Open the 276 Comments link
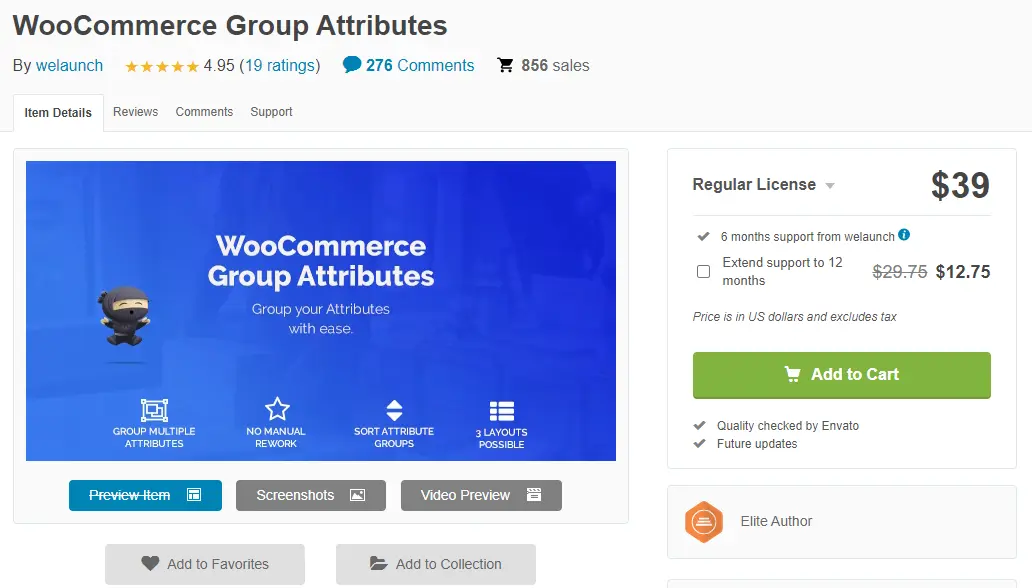Image resolution: width=1032 pixels, height=588 pixels. 420,65
